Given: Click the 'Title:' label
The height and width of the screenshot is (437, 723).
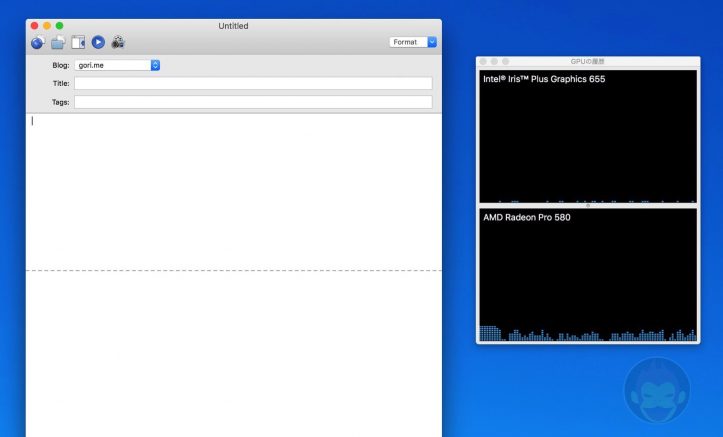Looking at the screenshot, I should click(61, 83).
